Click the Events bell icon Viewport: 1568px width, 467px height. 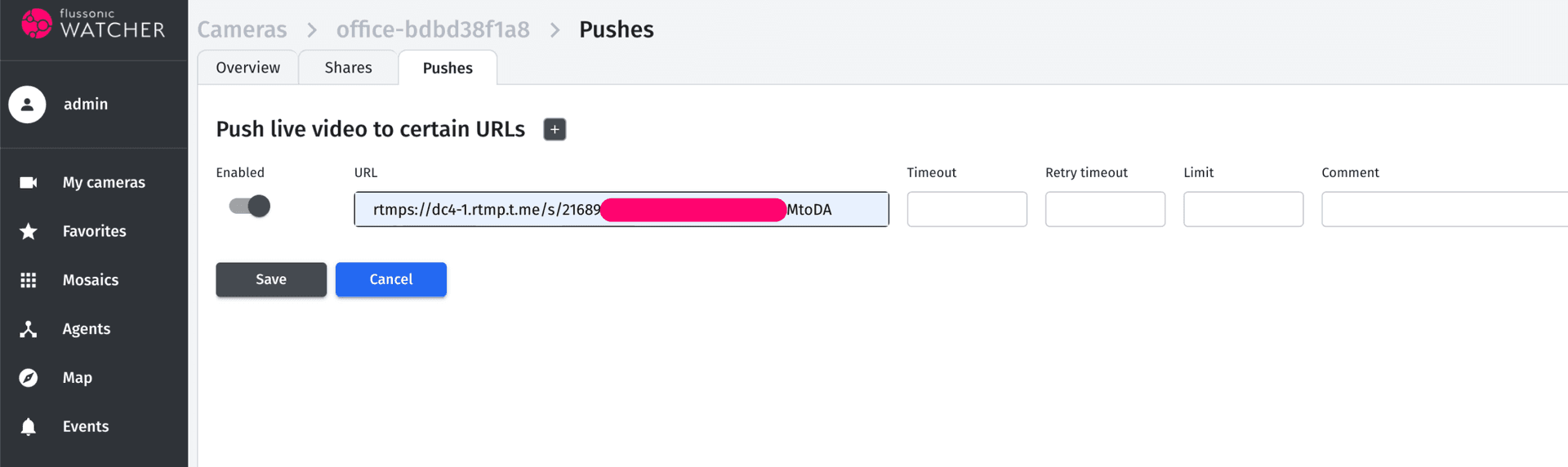pyautogui.click(x=29, y=426)
